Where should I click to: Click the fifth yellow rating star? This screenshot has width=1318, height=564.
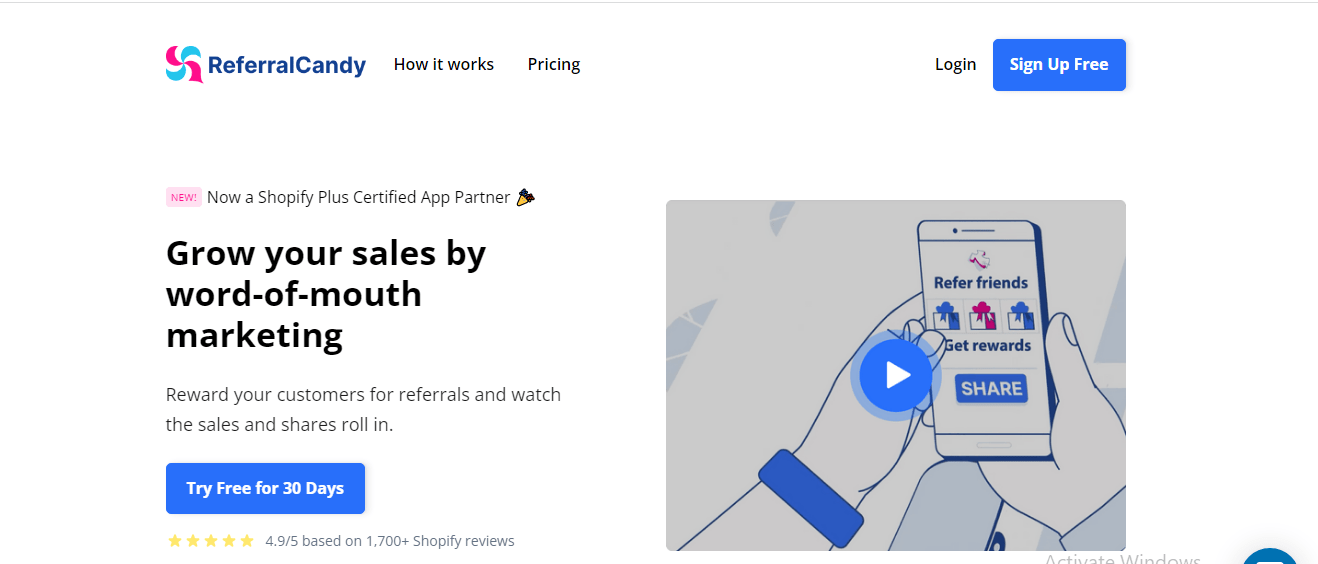(247, 541)
